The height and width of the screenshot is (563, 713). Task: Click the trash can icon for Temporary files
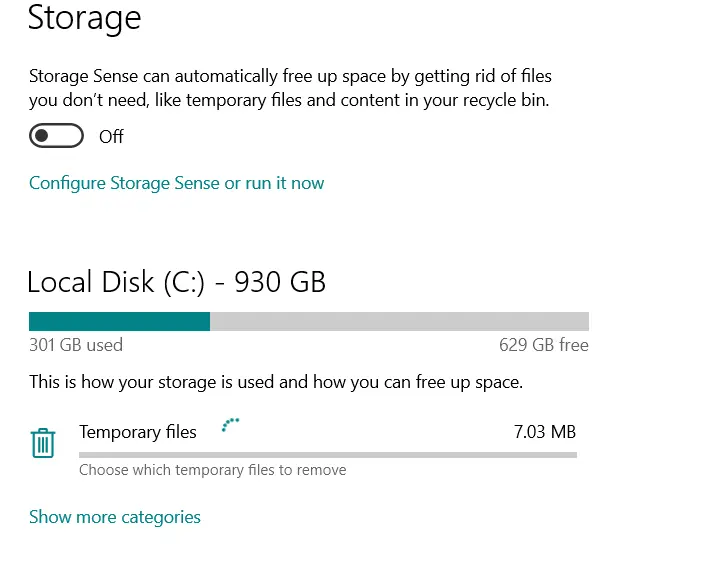click(43, 443)
